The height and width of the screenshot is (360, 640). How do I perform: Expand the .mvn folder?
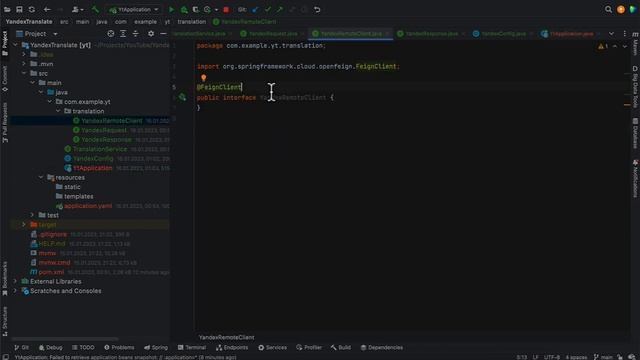pyautogui.click(x=24, y=64)
